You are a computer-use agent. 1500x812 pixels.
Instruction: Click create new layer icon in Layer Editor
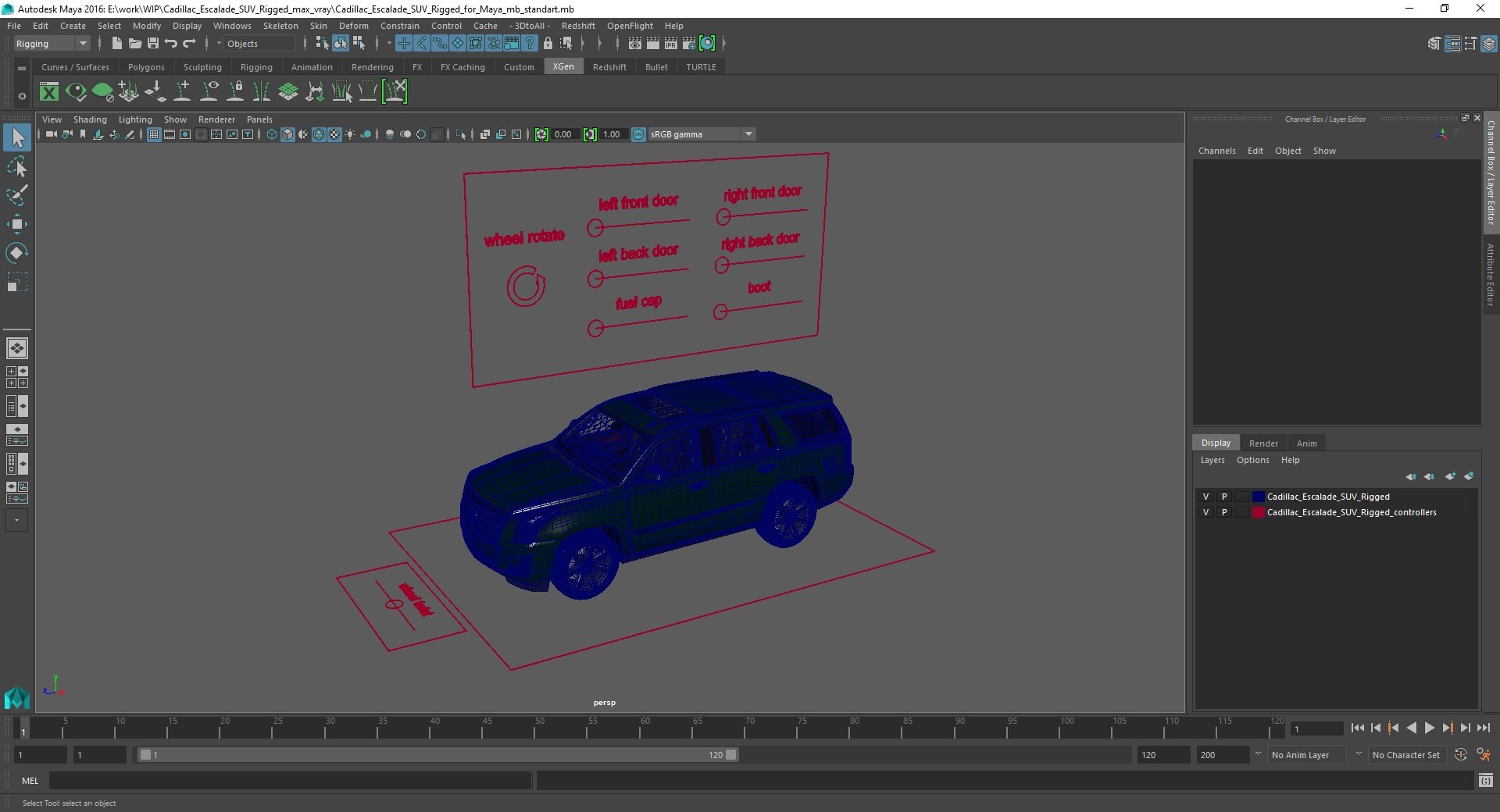pyautogui.click(x=1451, y=476)
